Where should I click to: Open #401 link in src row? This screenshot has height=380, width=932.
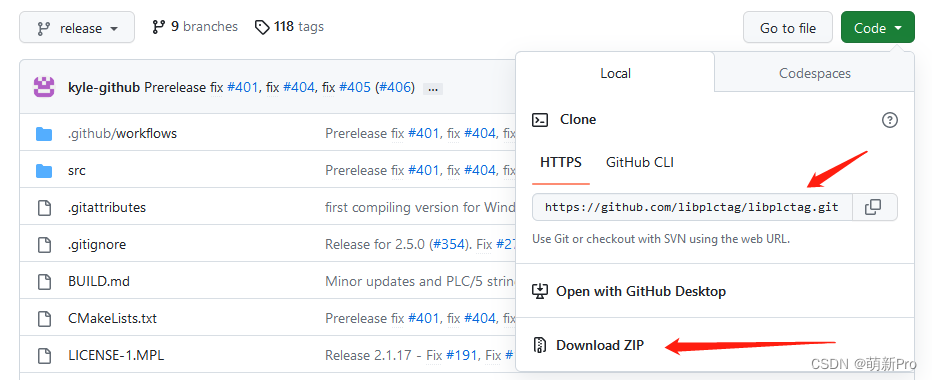[x=424, y=171]
